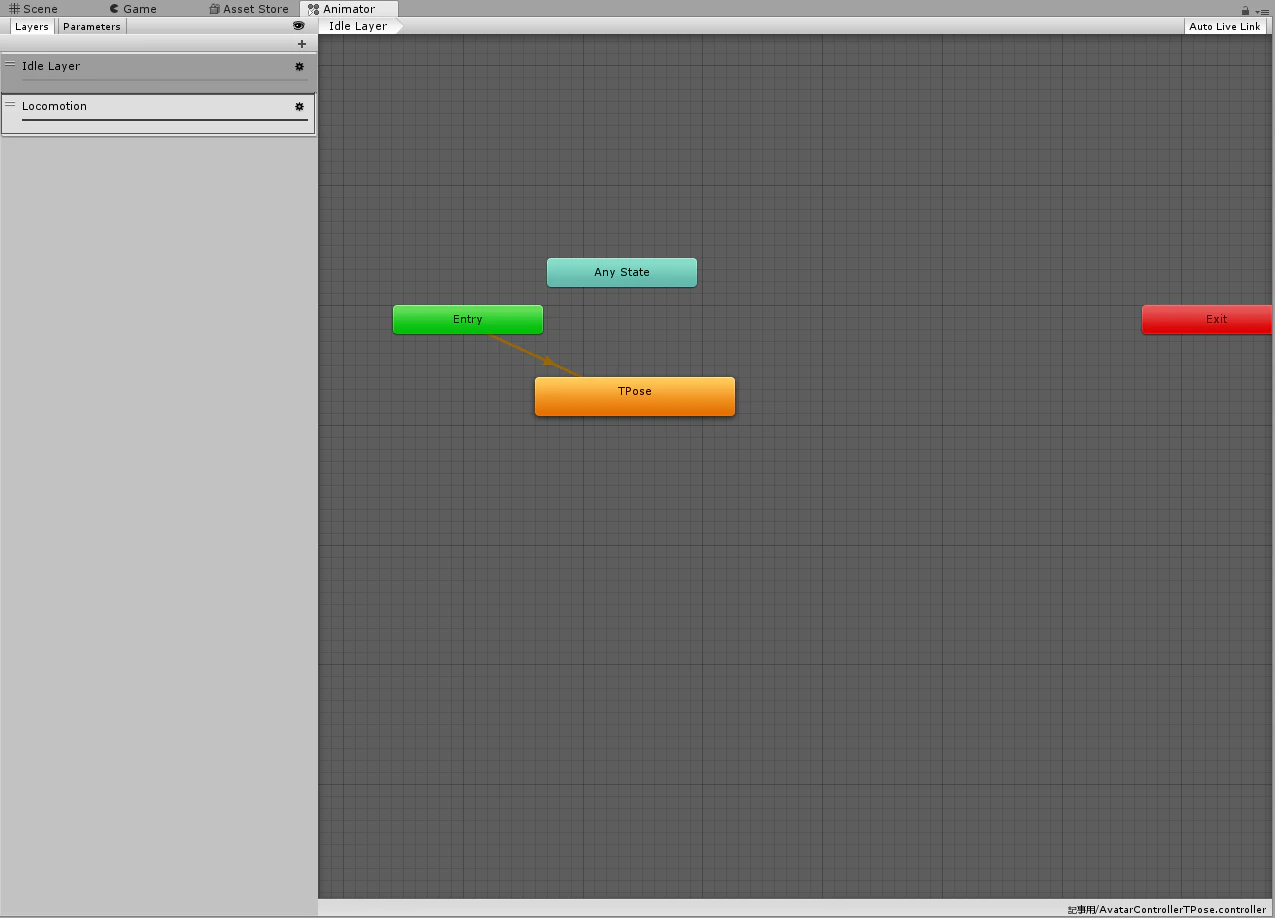The height and width of the screenshot is (918, 1275).
Task: Click the Locomotion layer reorder handle
Action: (x=10, y=104)
